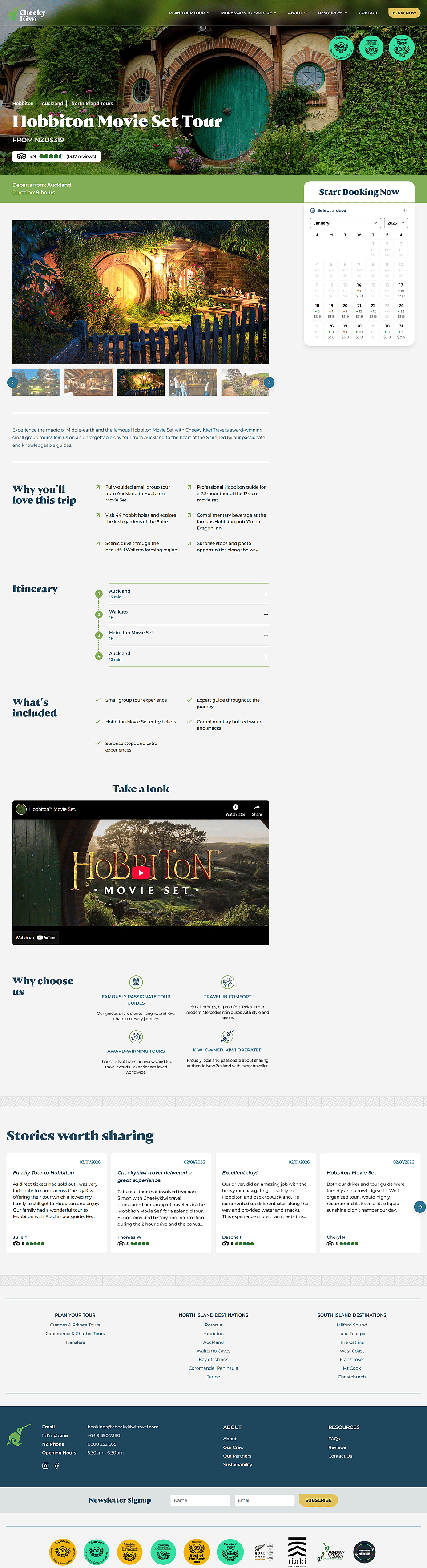Click the Share video icon

click(x=257, y=810)
